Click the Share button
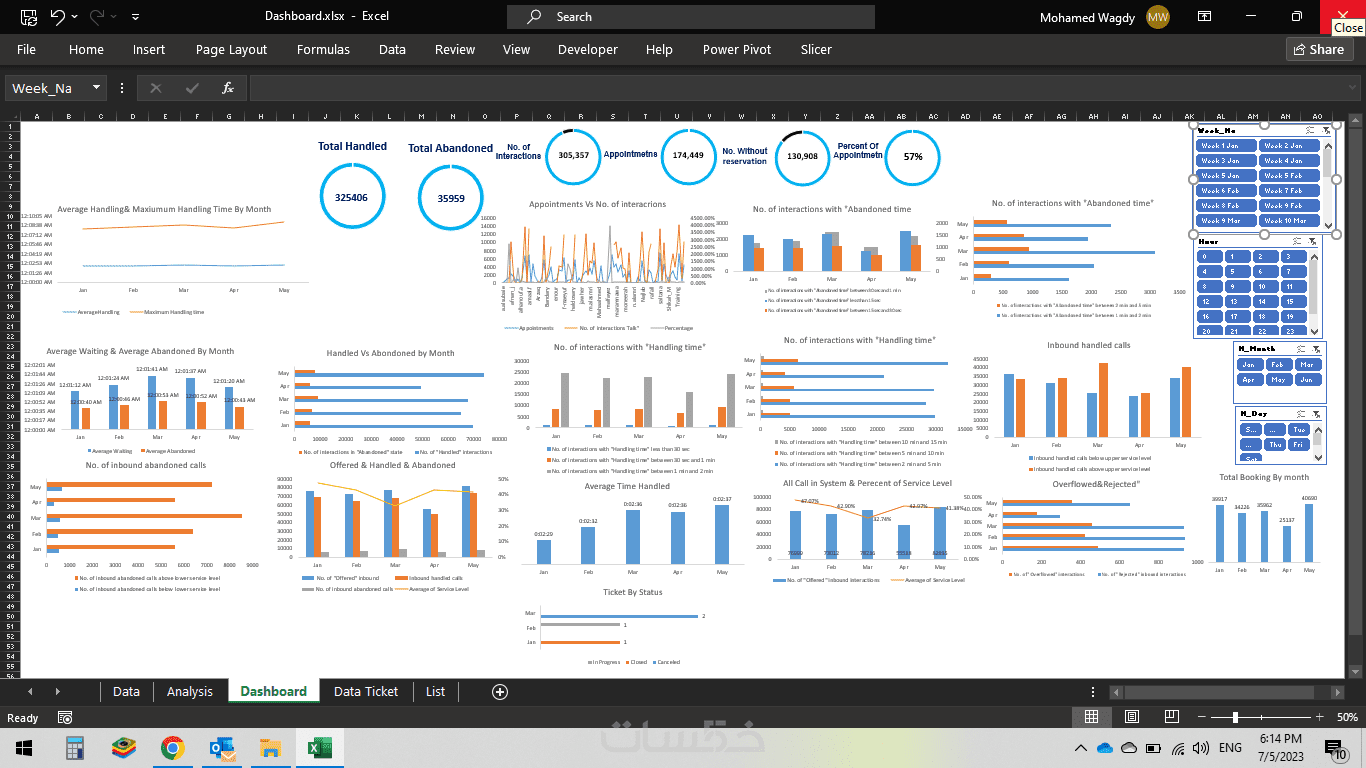Image resolution: width=1366 pixels, height=768 pixels. click(x=1319, y=49)
